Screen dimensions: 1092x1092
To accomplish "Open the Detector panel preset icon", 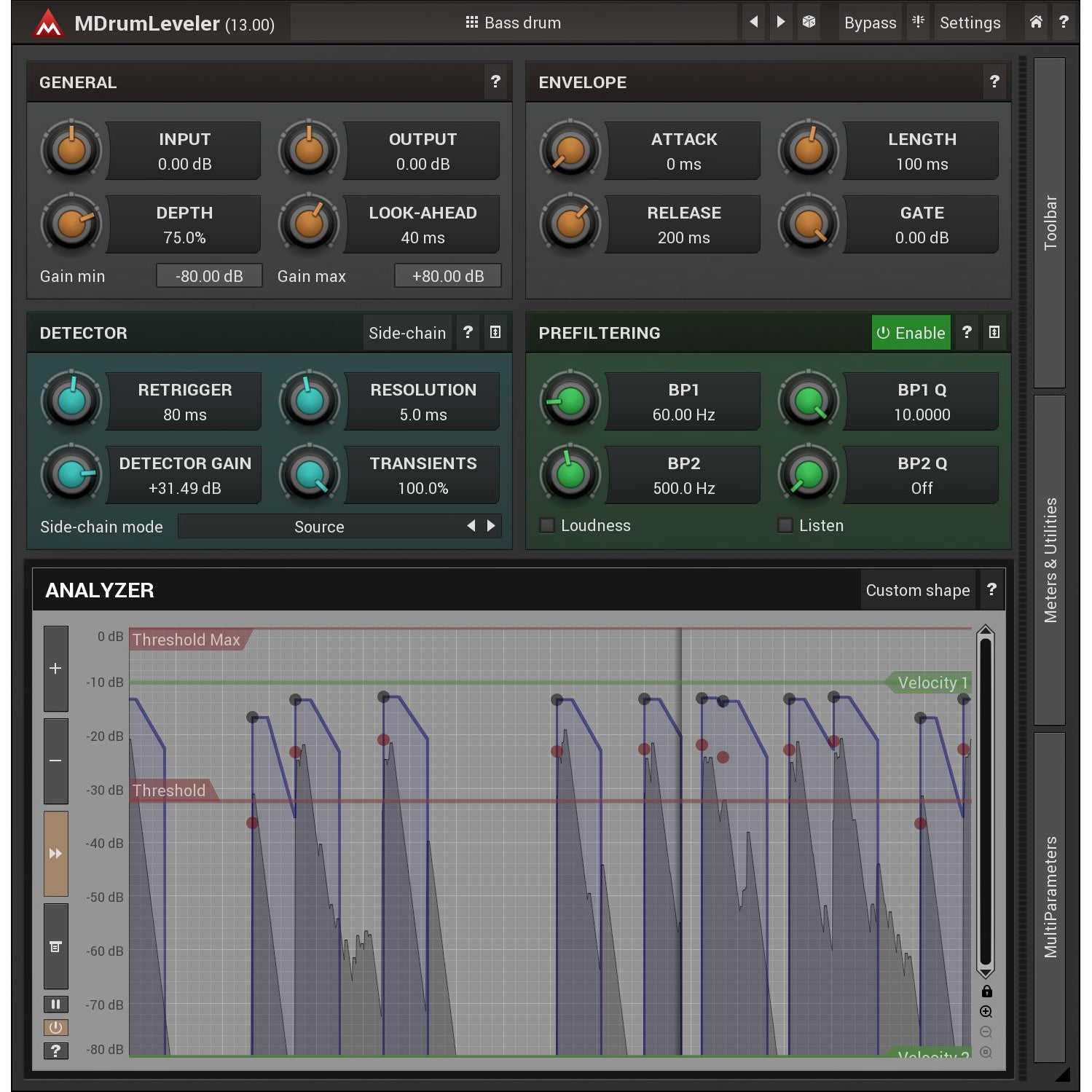I will coord(495,332).
